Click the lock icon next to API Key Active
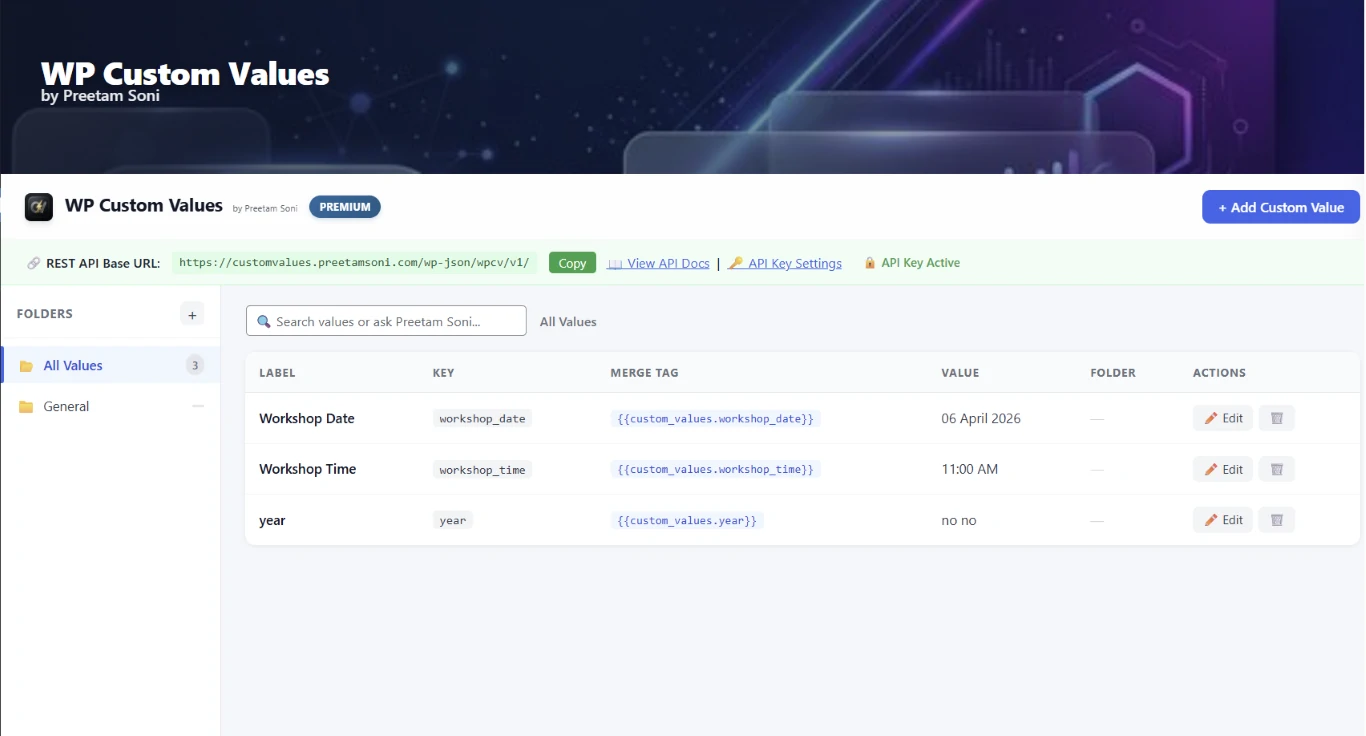The height and width of the screenshot is (736, 1366). (x=870, y=263)
